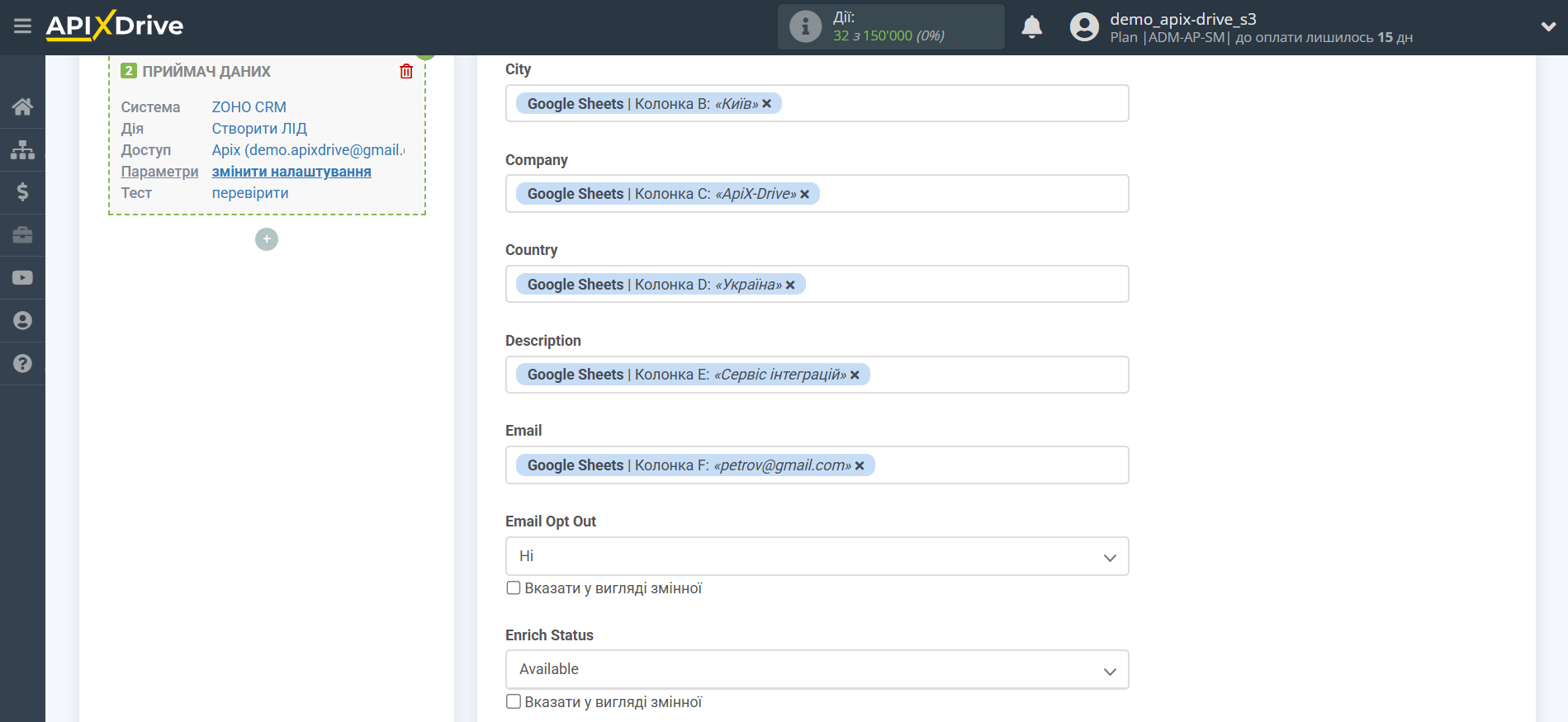Screen dimensions: 1568x722
Task: Open the help question mark icon
Action: (x=22, y=364)
